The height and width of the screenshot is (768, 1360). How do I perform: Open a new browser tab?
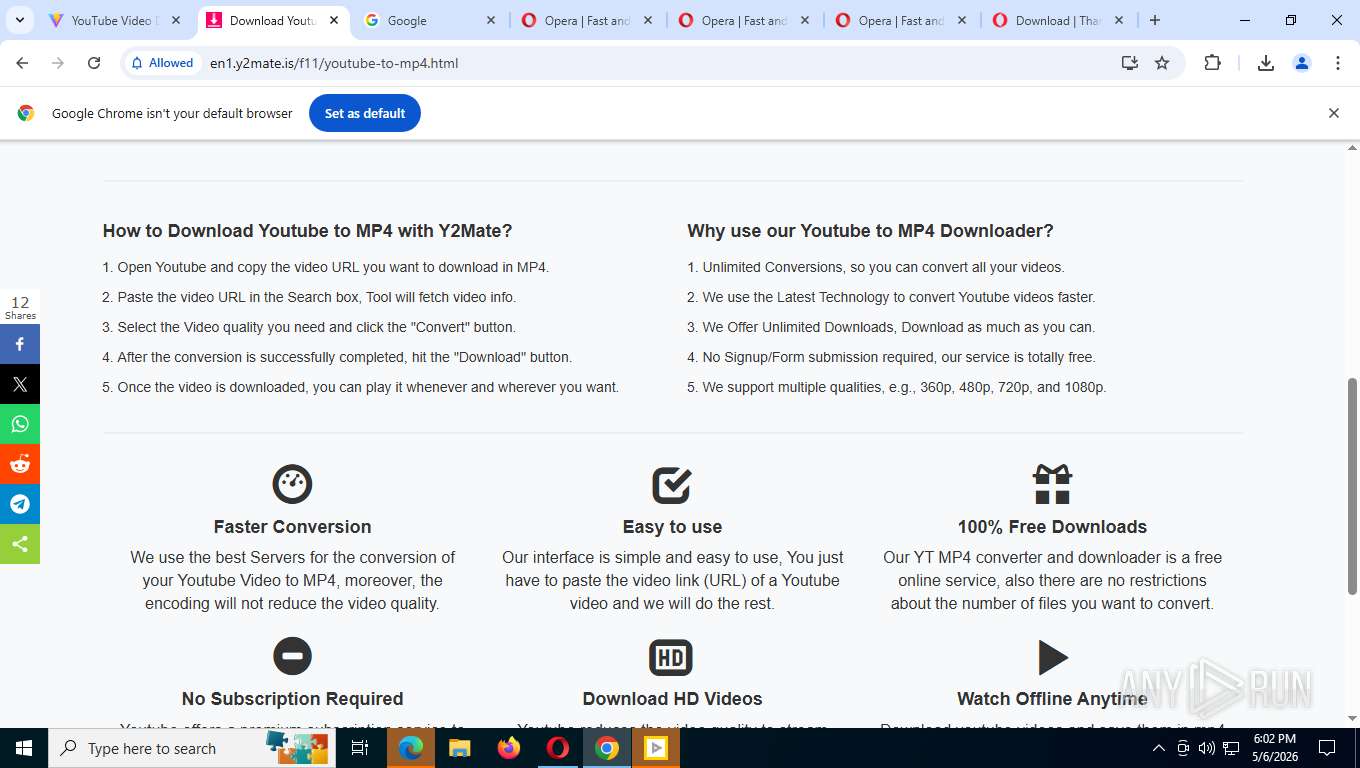click(x=1155, y=20)
